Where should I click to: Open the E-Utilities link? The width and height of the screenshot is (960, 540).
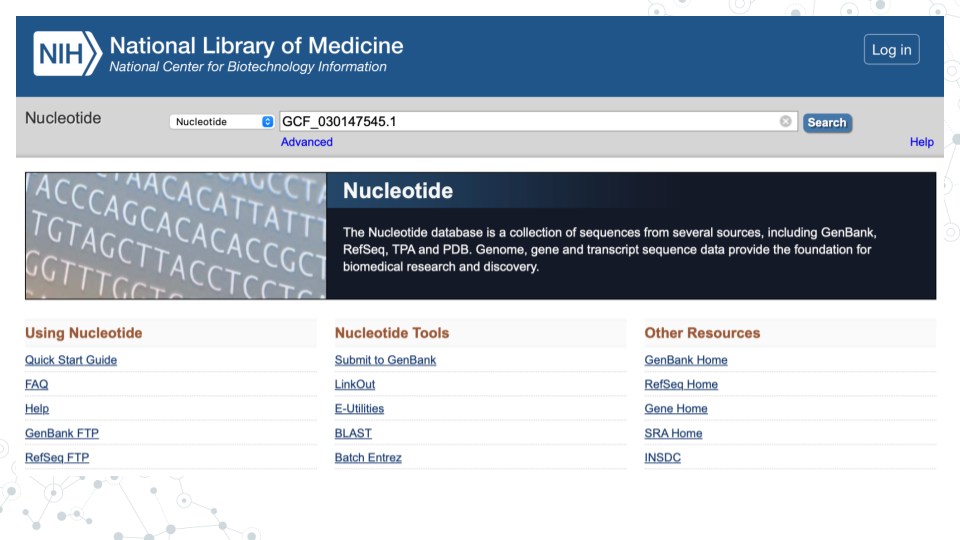coord(359,409)
